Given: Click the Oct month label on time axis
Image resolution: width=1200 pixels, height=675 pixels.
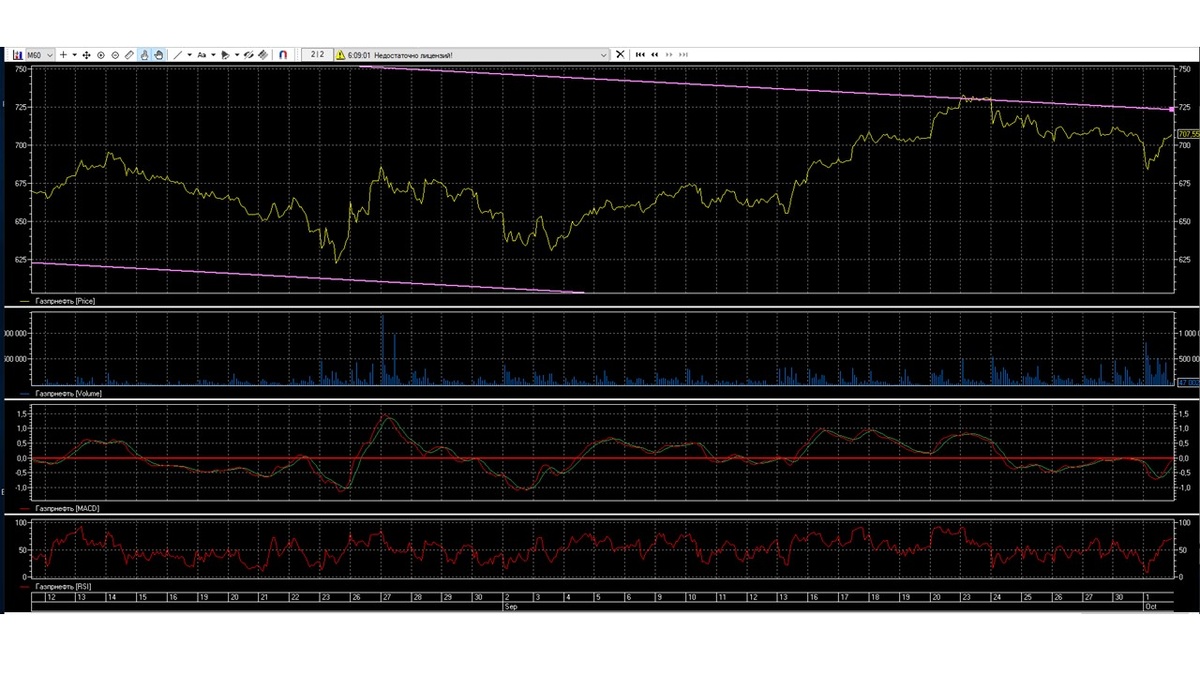Looking at the screenshot, I should pos(1150,607).
